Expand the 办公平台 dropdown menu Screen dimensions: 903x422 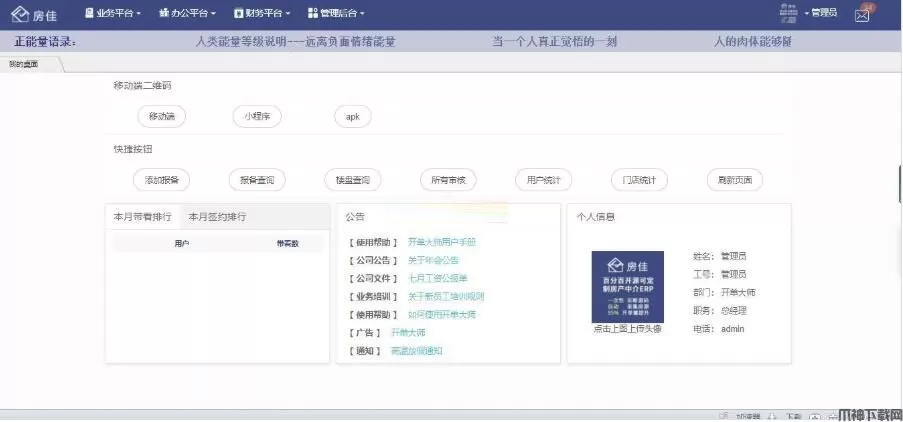(x=187, y=14)
